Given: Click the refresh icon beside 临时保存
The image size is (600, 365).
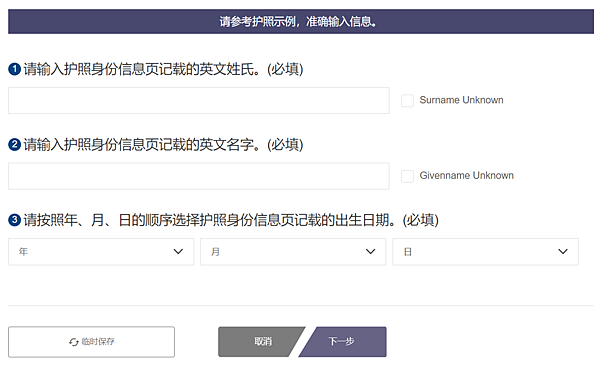Looking at the screenshot, I should [x=73, y=342].
